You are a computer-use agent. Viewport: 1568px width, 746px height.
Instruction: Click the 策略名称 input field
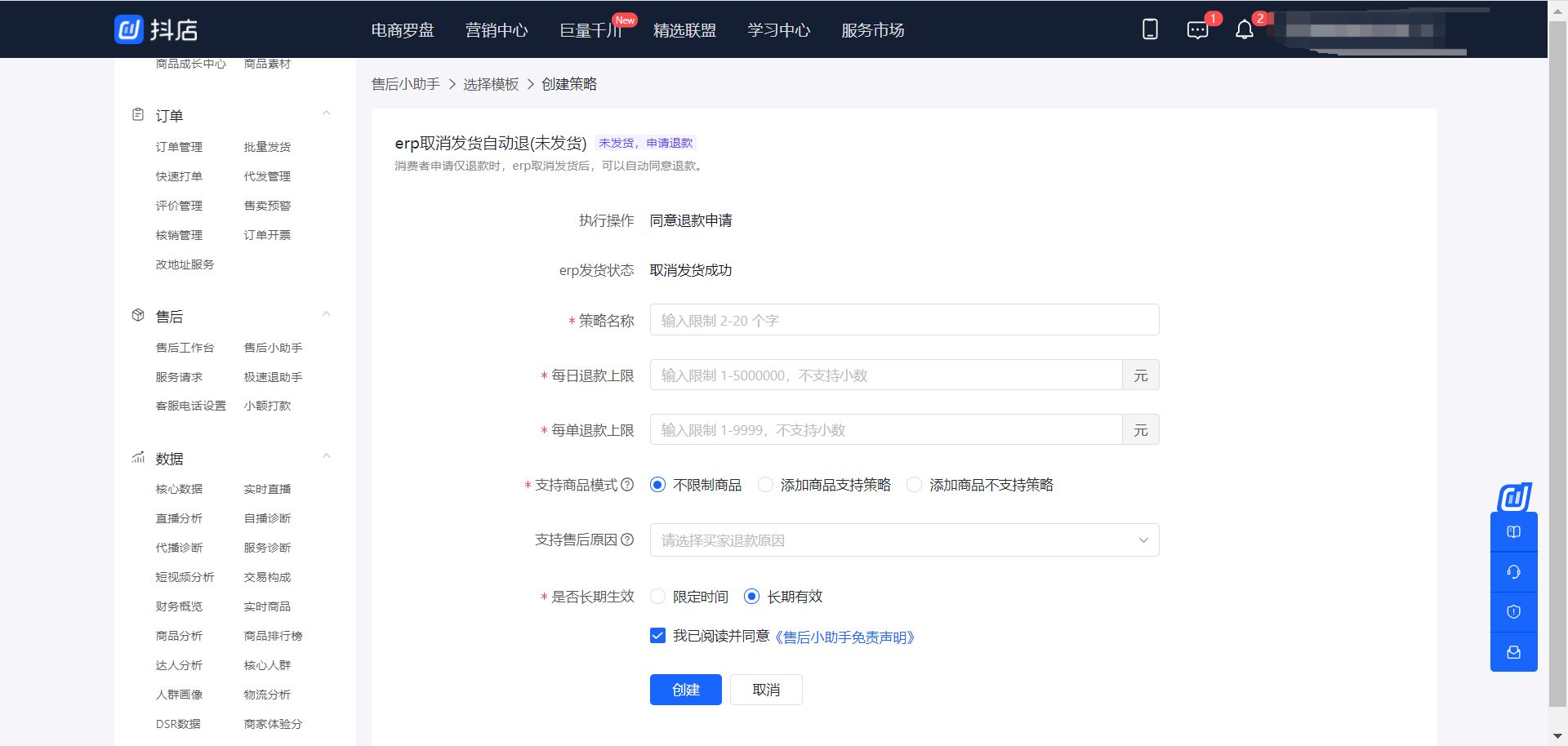904,320
